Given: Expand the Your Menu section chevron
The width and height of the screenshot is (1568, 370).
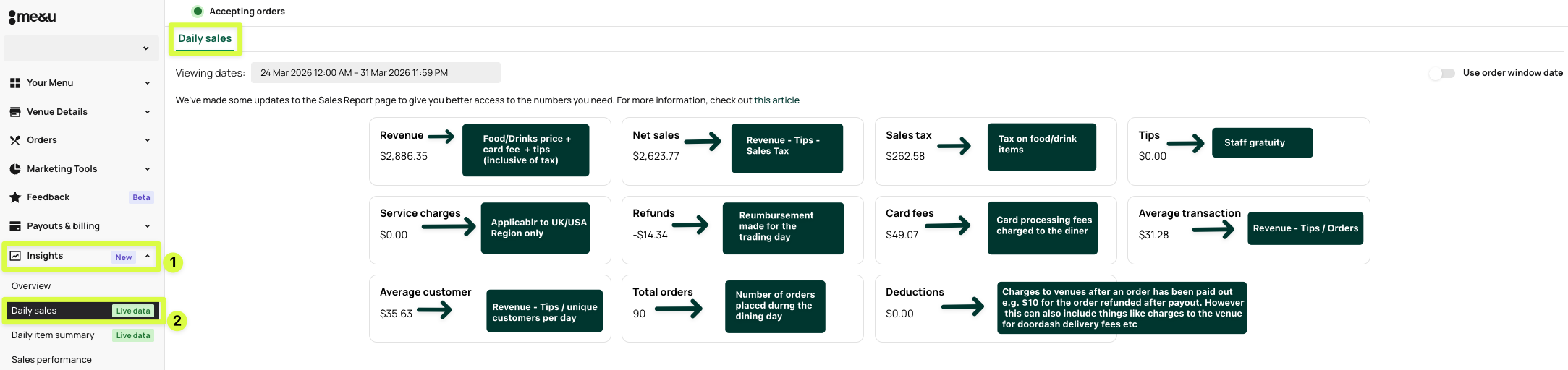Looking at the screenshot, I should point(148,83).
